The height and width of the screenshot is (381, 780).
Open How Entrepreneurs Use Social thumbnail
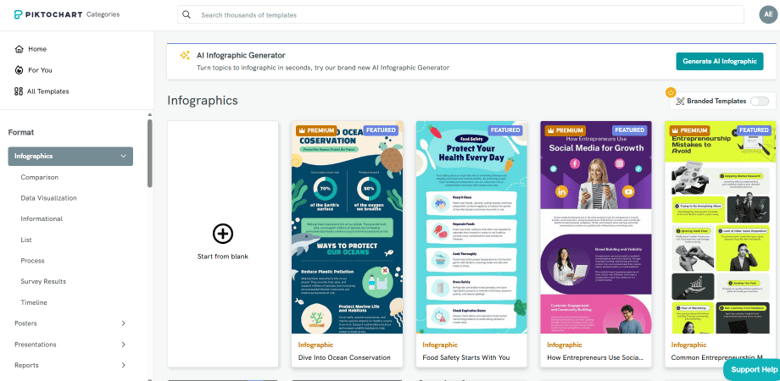596,227
